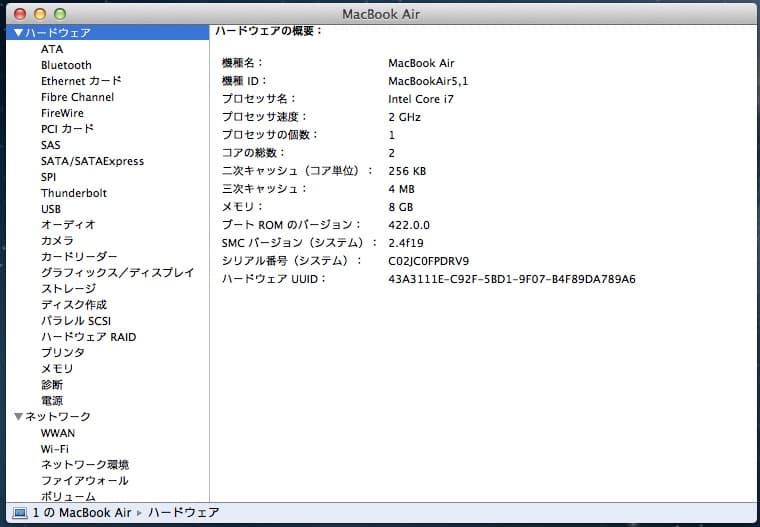Open Ethernet カード in the sidebar
Image resolution: width=760 pixels, height=527 pixels.
[x=81, y=81]
